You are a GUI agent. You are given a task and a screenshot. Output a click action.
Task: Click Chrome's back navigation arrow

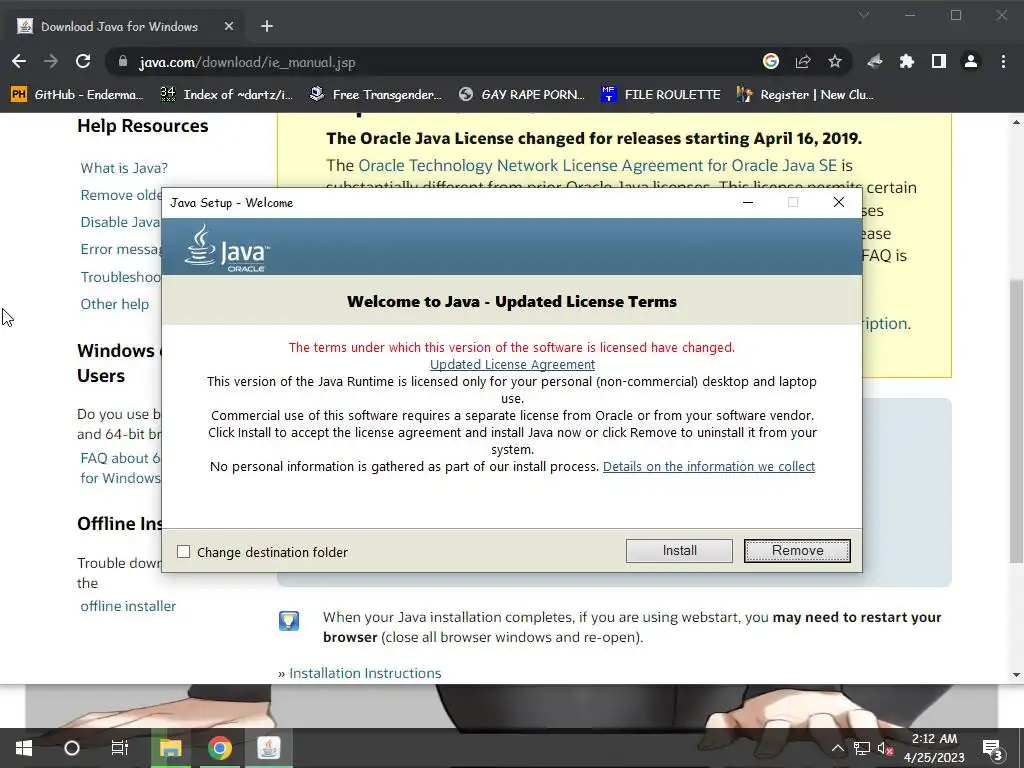[x=19, y=62]
